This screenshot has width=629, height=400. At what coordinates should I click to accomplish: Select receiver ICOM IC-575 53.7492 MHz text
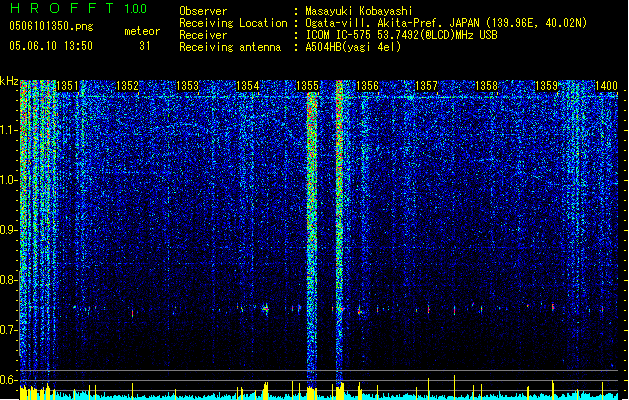tap(401, 35)
